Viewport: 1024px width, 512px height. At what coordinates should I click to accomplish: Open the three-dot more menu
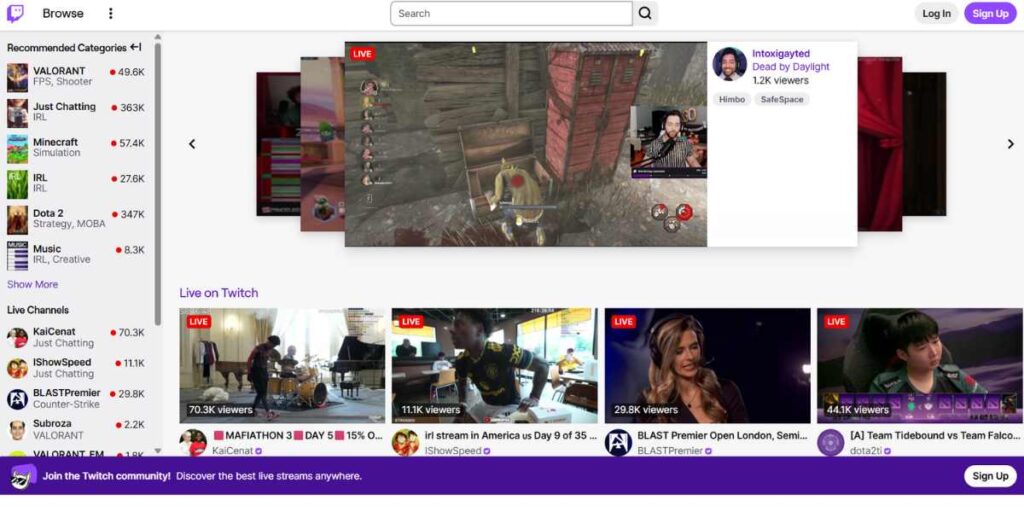point(110,13)
